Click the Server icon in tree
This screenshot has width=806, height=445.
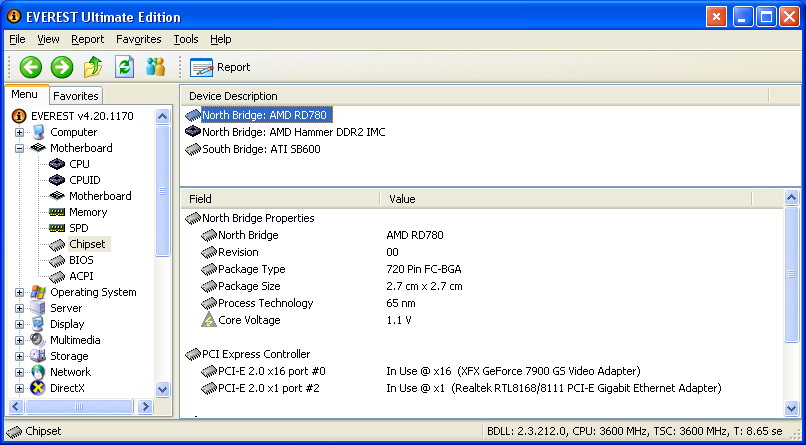[38, 308]
